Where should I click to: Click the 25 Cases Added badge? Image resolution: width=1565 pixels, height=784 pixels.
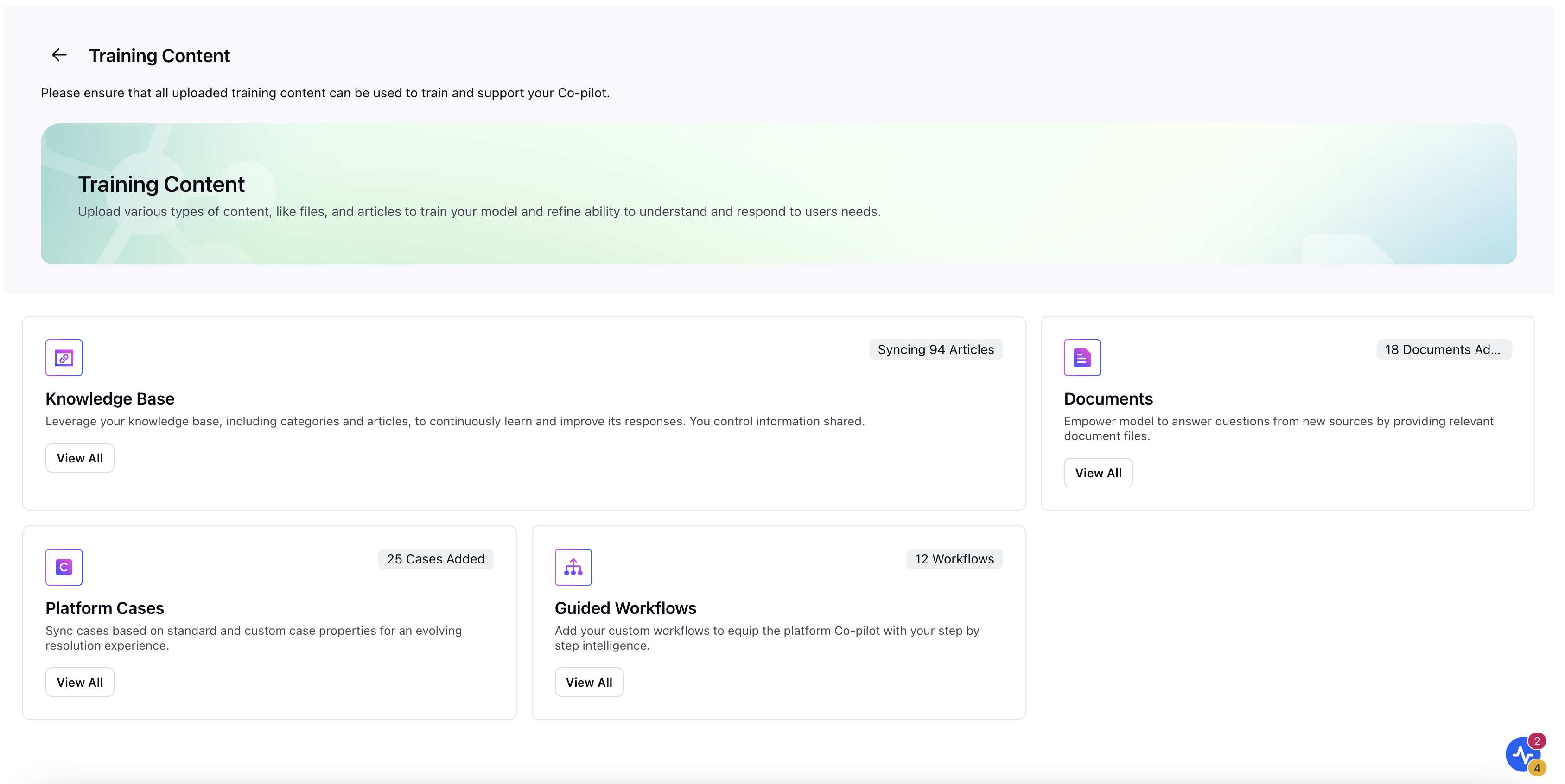click(x=436, y=559)
